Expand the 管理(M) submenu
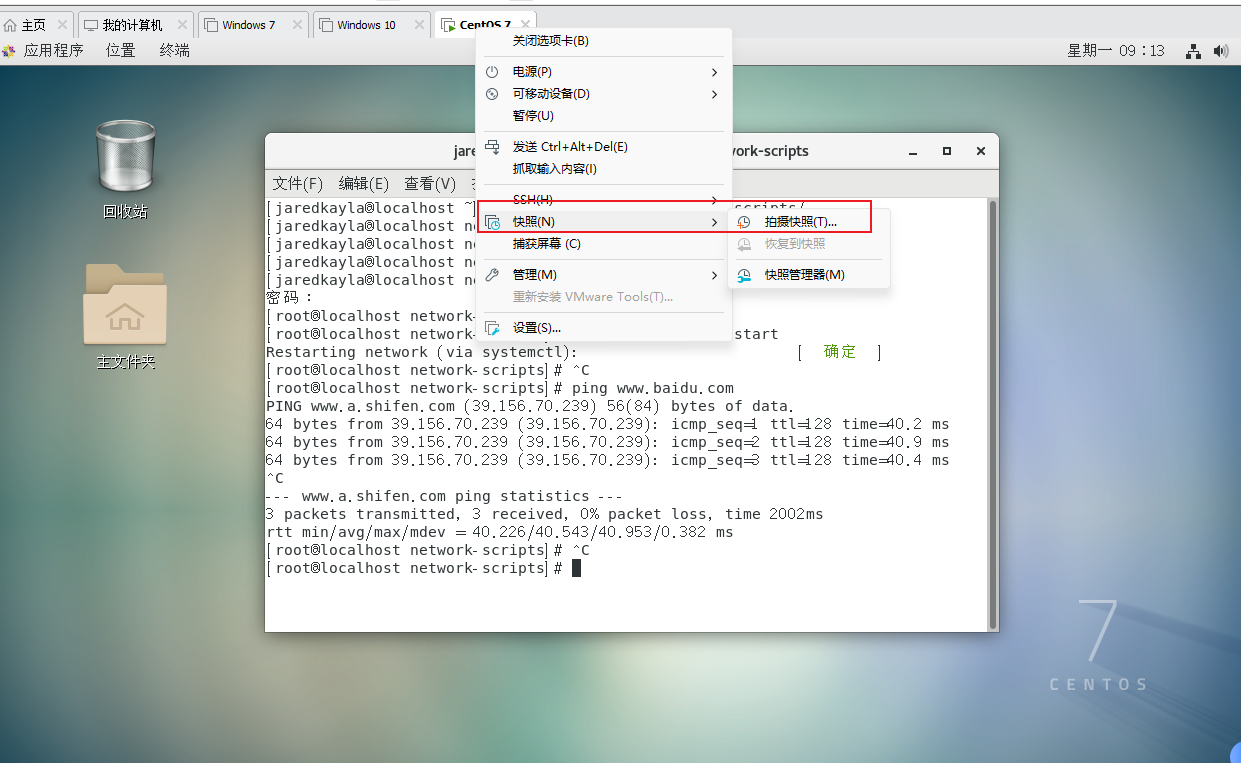 [604, 275]
